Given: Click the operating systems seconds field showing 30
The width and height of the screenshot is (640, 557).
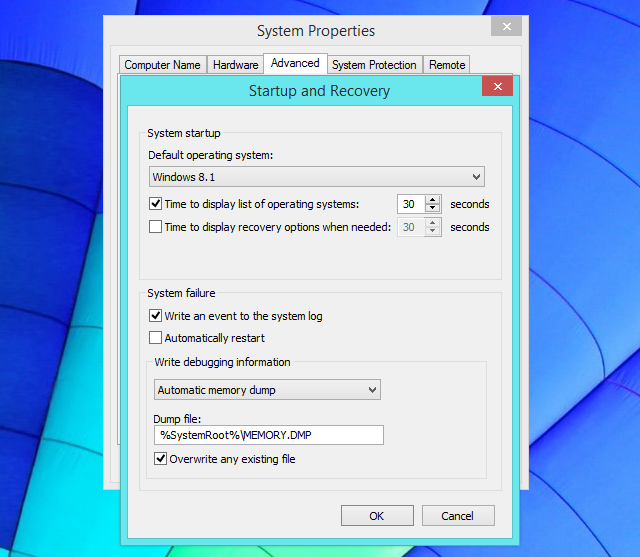Looking at the screenshot, I should click(x=411, y=204).
